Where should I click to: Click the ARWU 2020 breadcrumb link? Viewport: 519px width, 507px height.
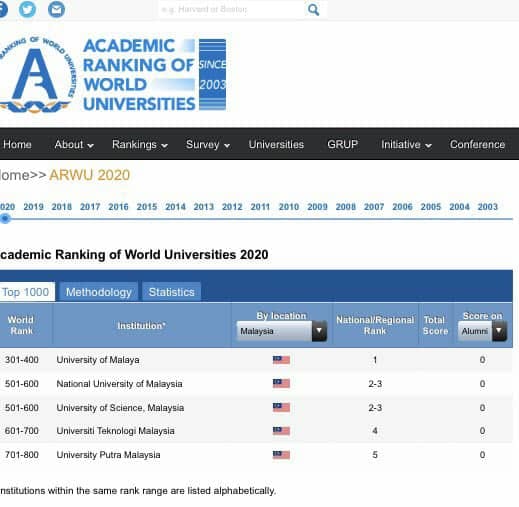[90, 175]
